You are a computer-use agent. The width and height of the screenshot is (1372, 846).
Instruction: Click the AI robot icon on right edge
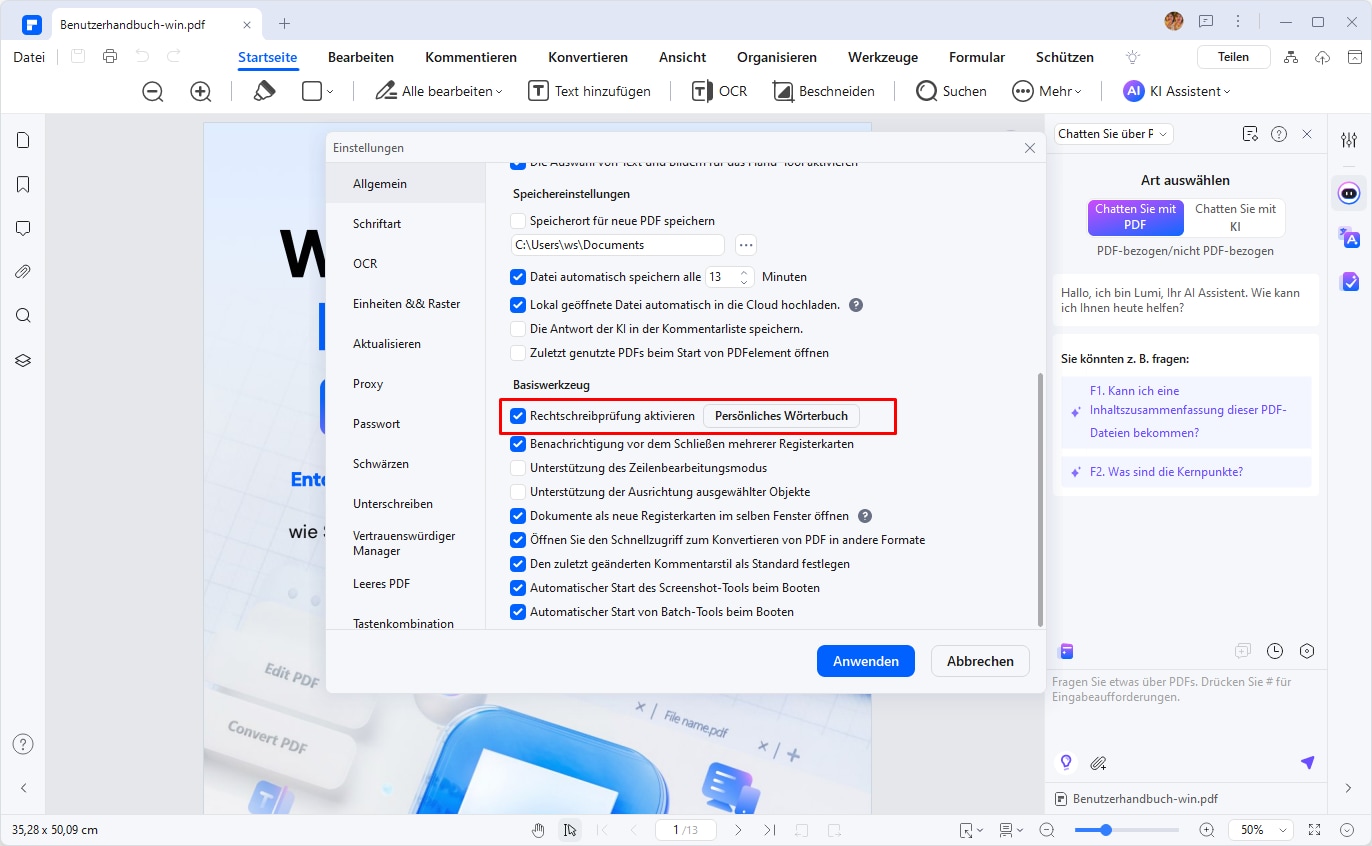[x=1349, y=192]
